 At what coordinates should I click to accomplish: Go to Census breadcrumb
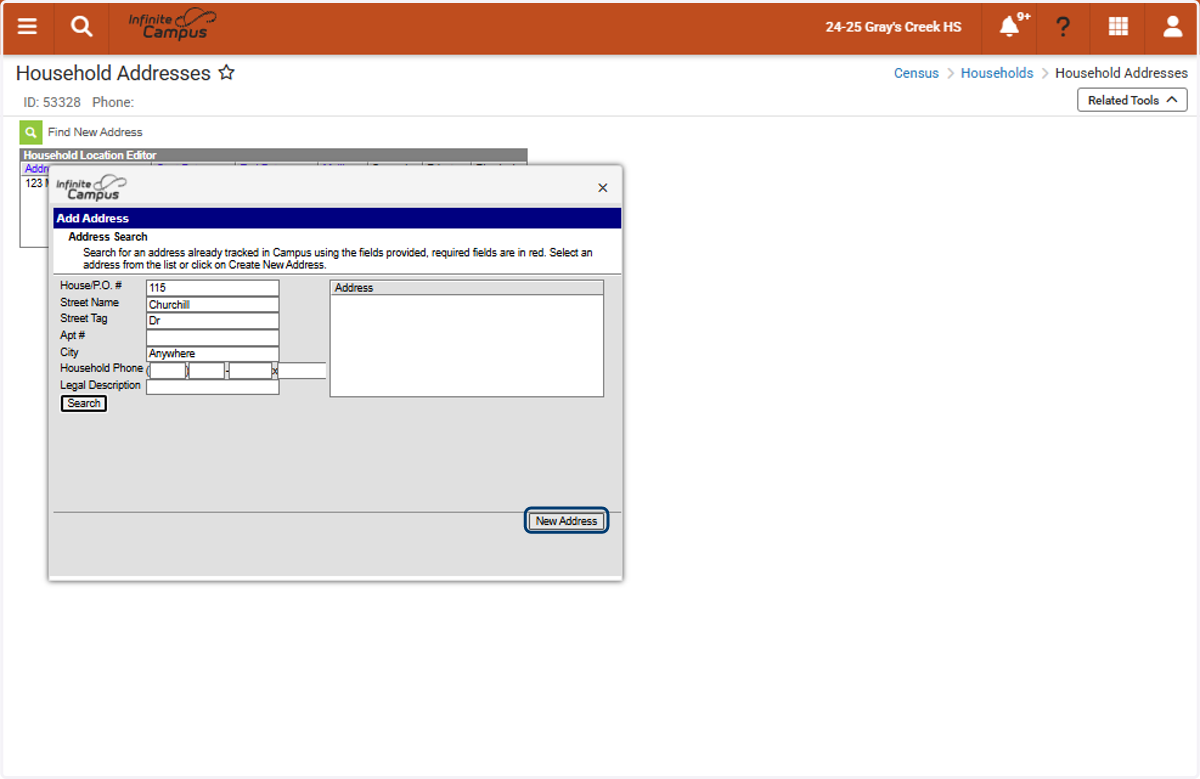pos(916,73)
